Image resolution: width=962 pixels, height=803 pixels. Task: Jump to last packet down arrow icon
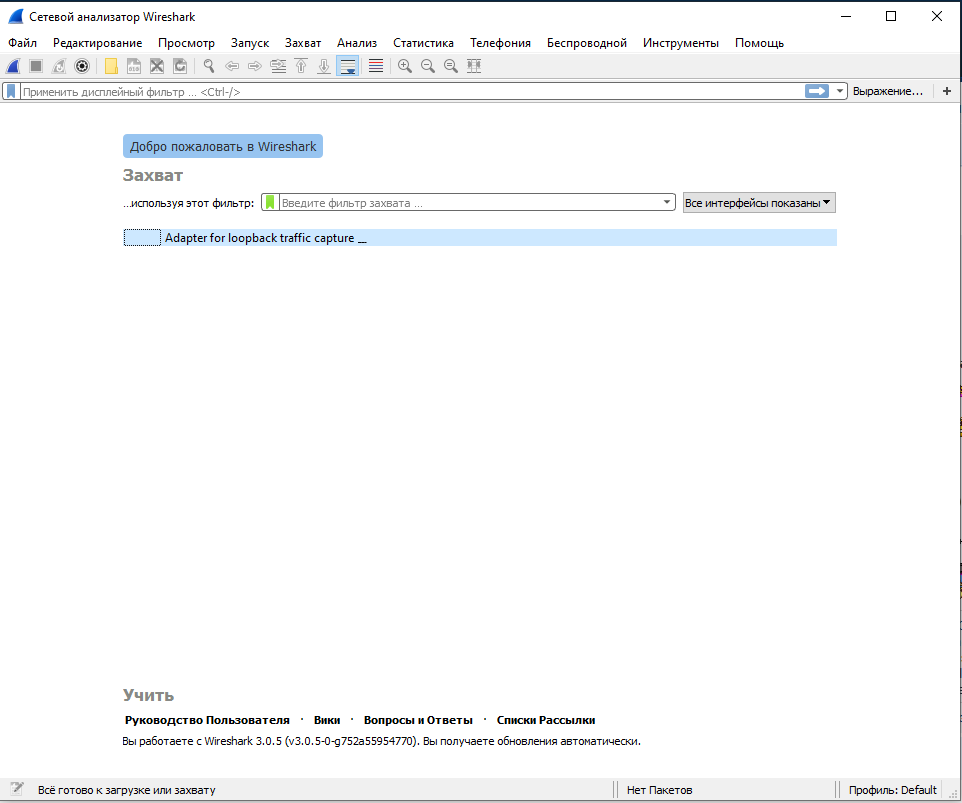(x=324, y=66)
